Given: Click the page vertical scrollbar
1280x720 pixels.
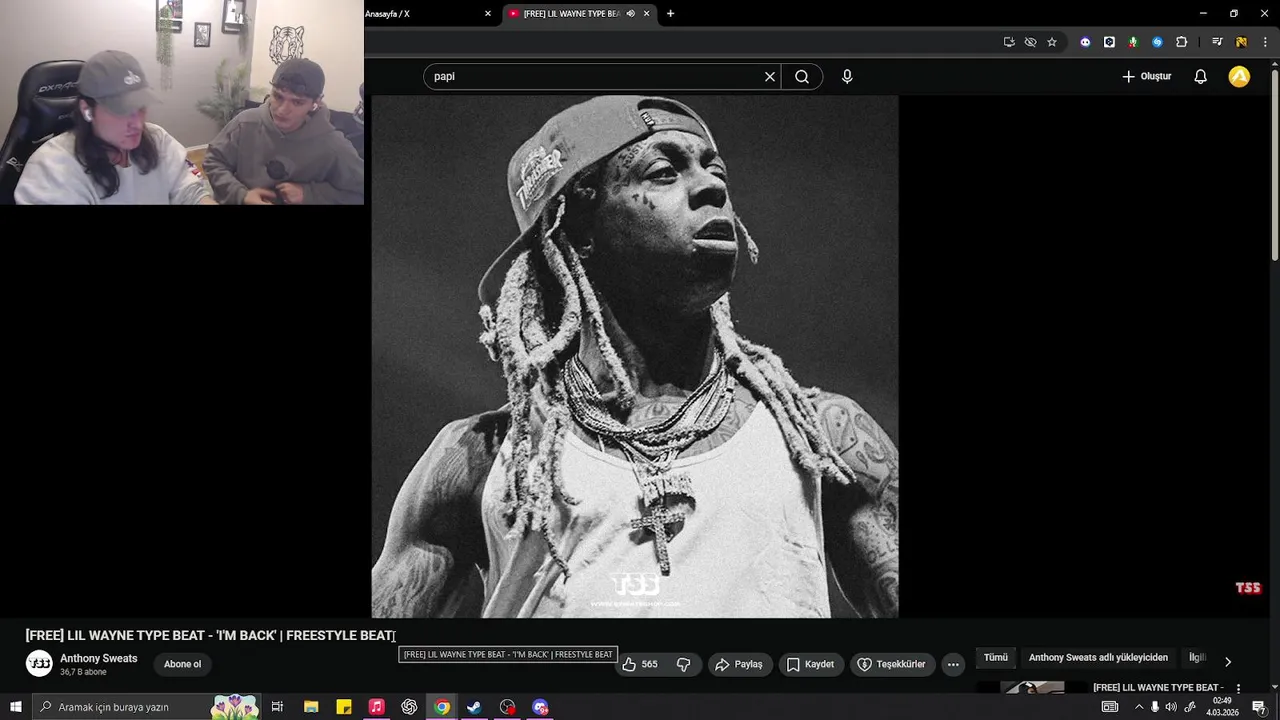Looking at the screenshot, I should [x=1274, y=165].
